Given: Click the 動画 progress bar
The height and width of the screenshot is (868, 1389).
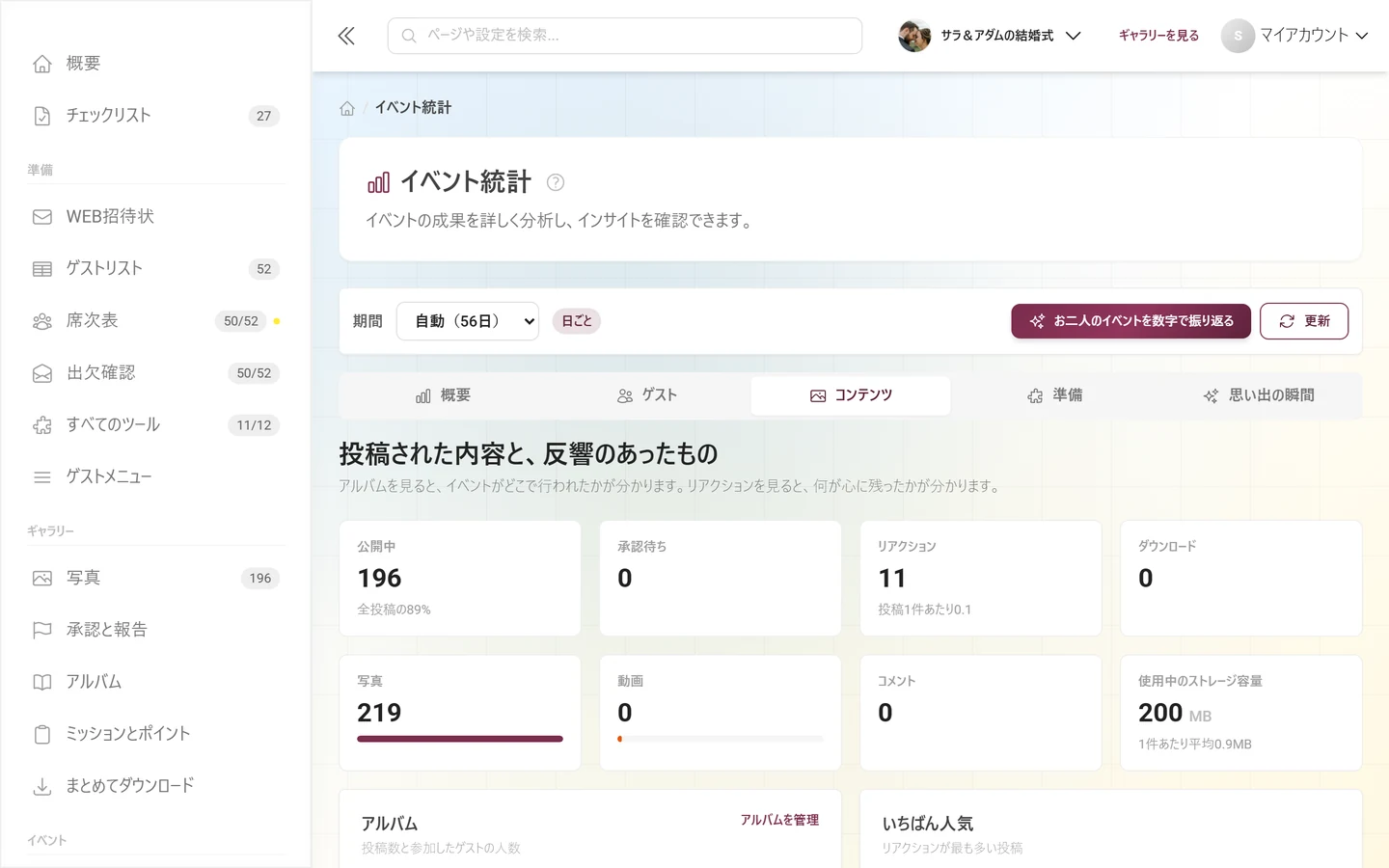Looking at the screenshot, I should click(x=721, y=739).
